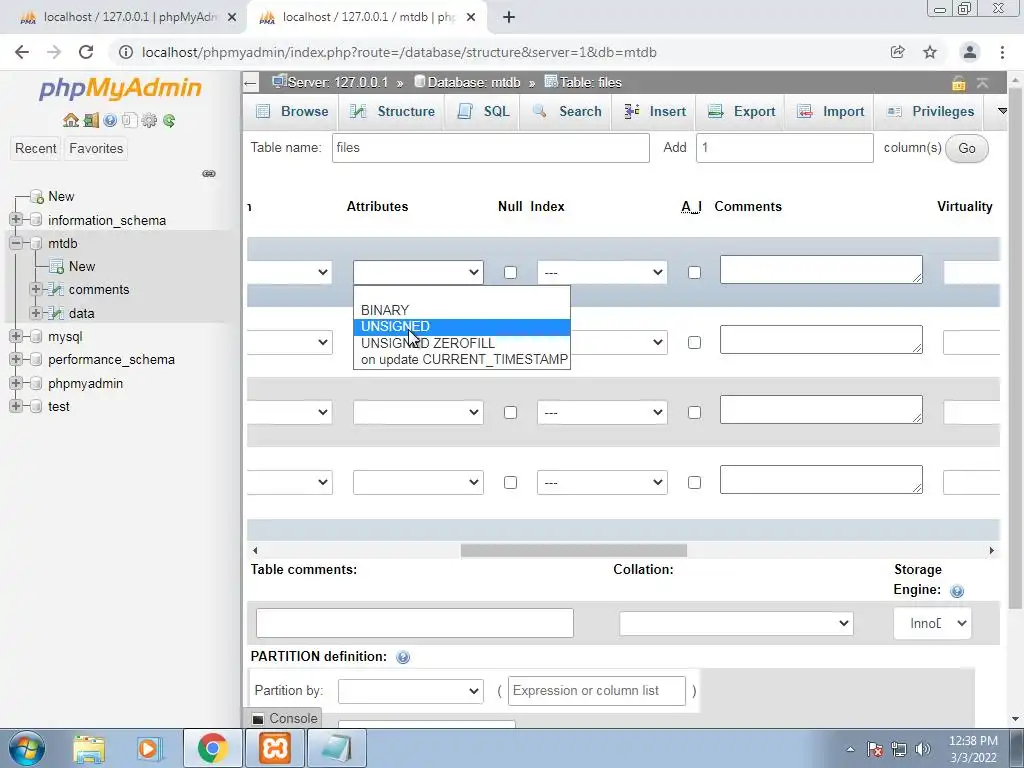Click inside the Table name field
This screenshot has height=768, width=1024.
(x=490, y=148)
